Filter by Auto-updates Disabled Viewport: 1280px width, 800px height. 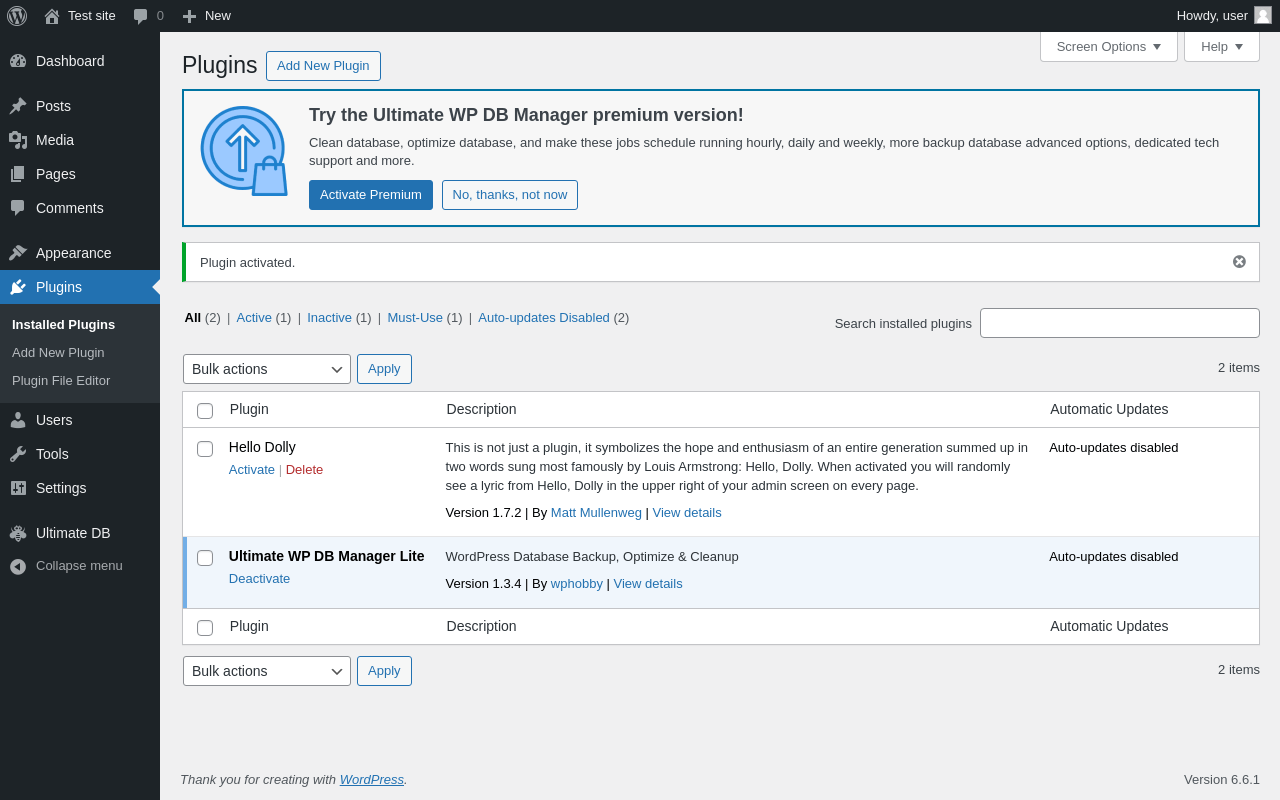tap(544, 318)
